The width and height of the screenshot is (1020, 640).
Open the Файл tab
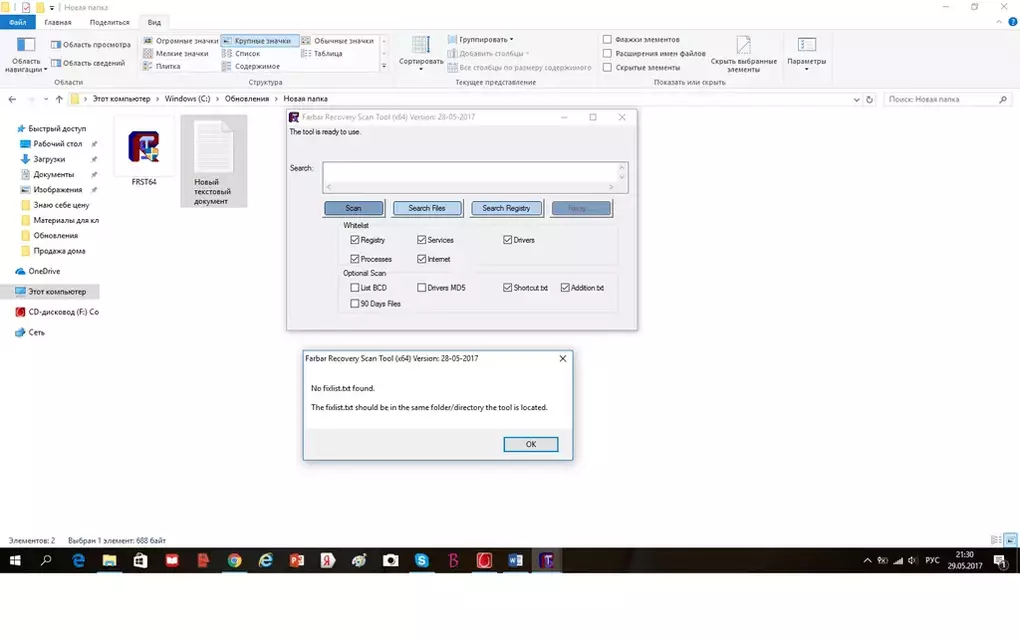pyautogui.click(x=18, y=22)
